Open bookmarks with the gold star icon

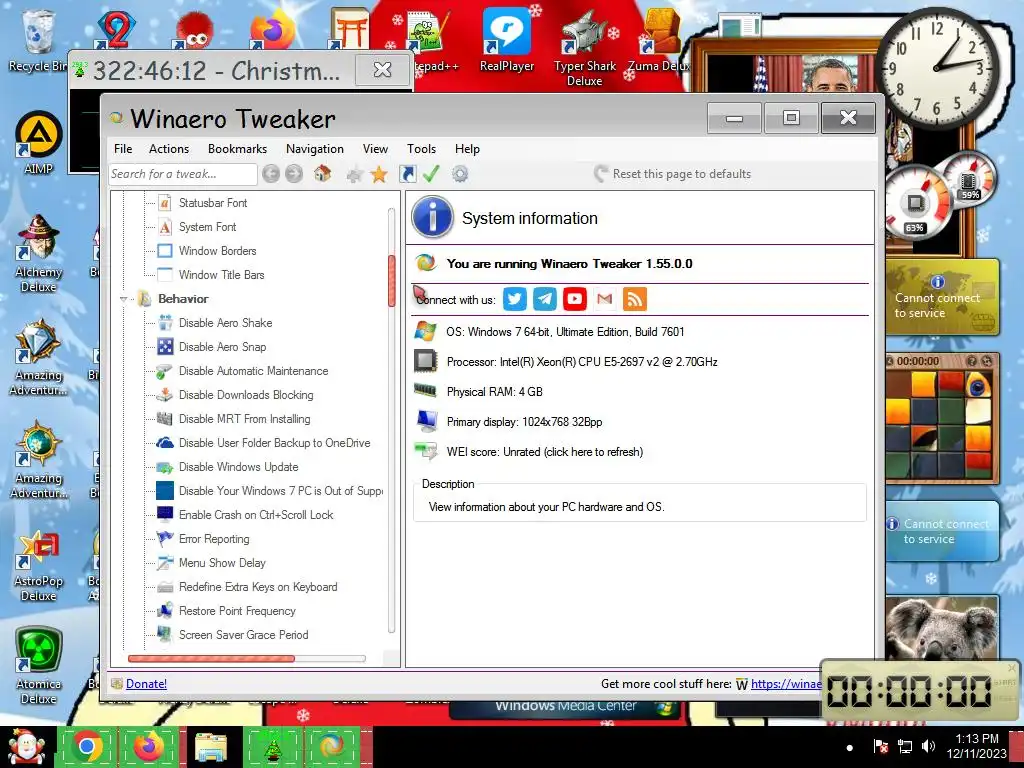click(379, 174)
